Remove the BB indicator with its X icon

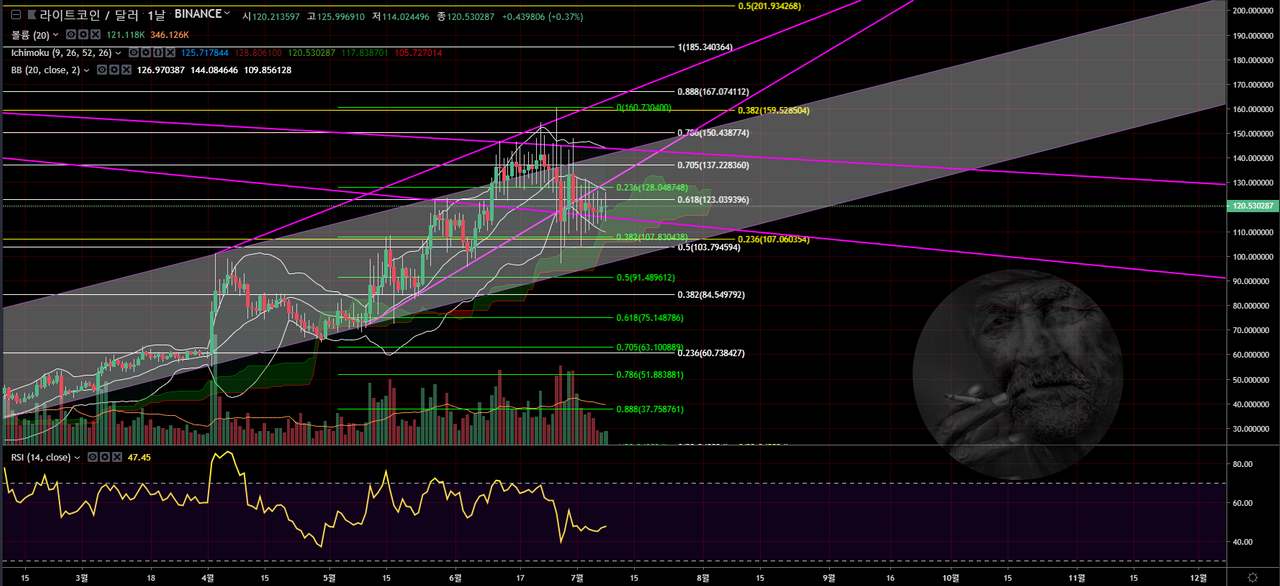click(126, 70)
